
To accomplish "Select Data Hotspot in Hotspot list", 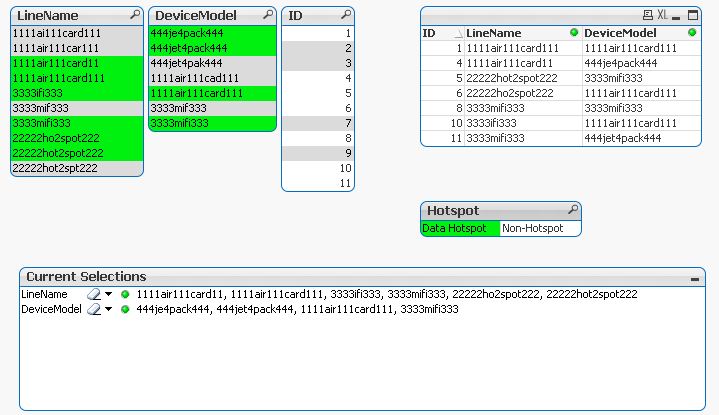I will pyautogui.click(x=460, y=228).
